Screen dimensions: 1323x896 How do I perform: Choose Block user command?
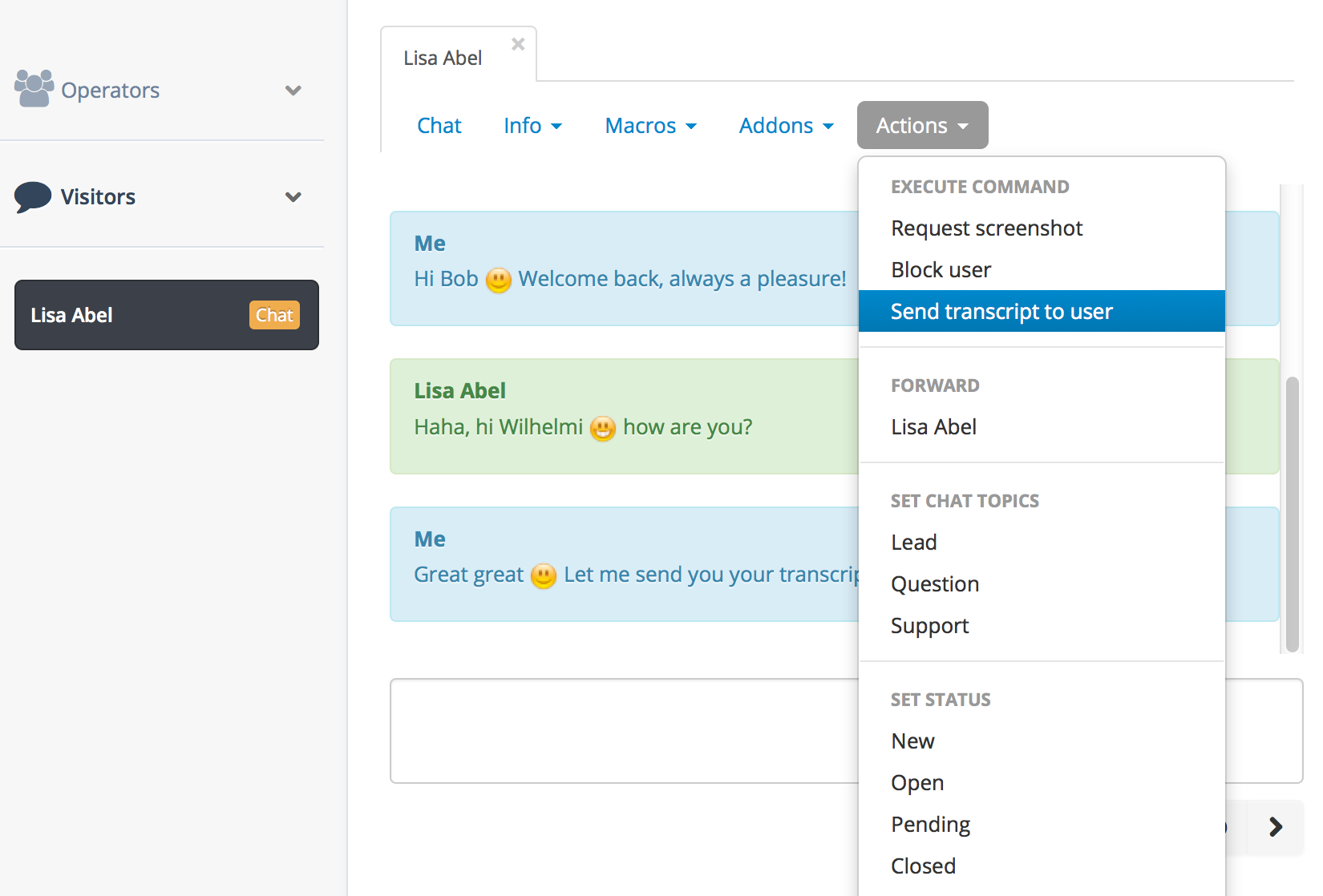click(1042, 270)
